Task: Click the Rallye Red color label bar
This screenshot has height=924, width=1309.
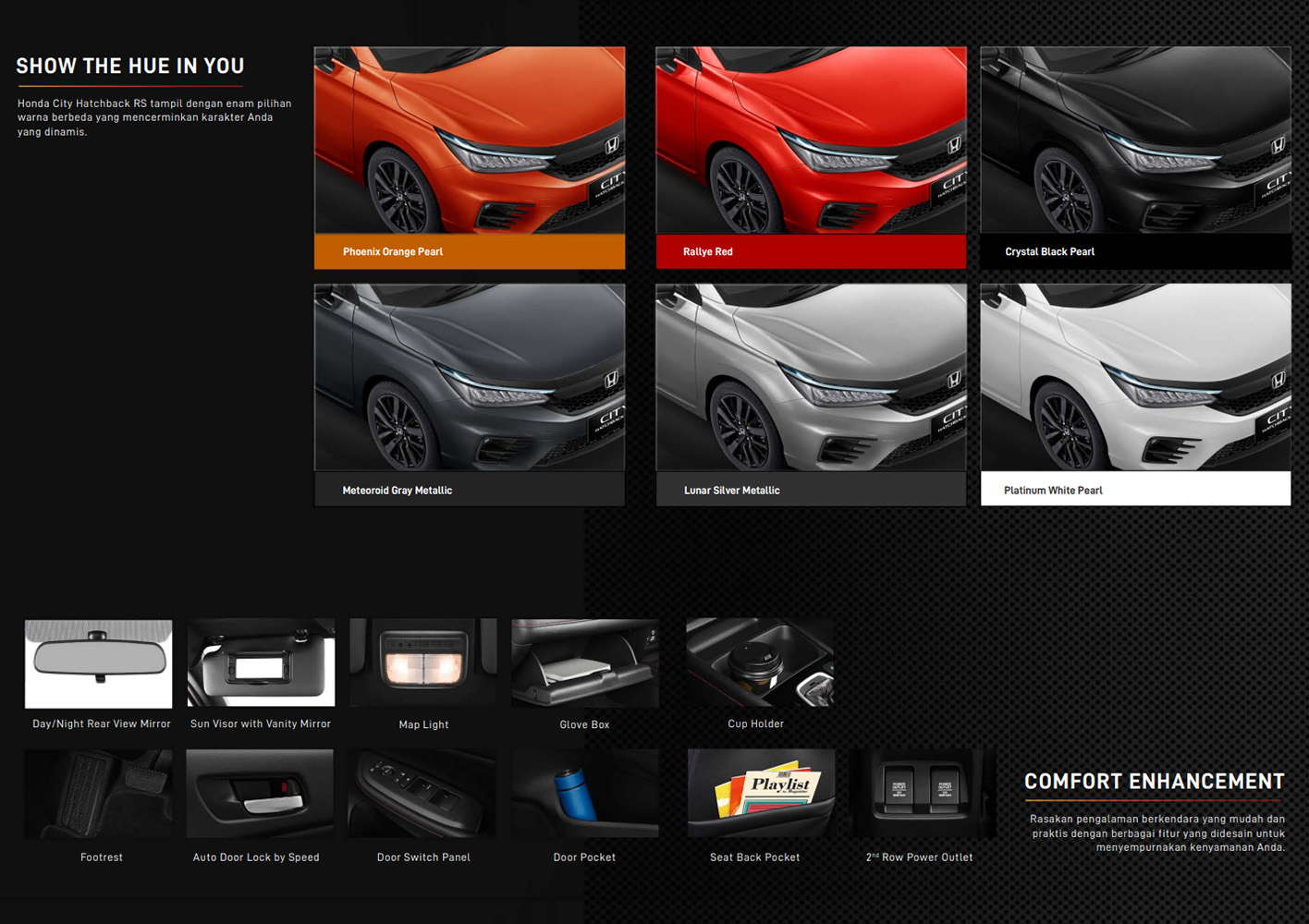Action: pos(811,251)
